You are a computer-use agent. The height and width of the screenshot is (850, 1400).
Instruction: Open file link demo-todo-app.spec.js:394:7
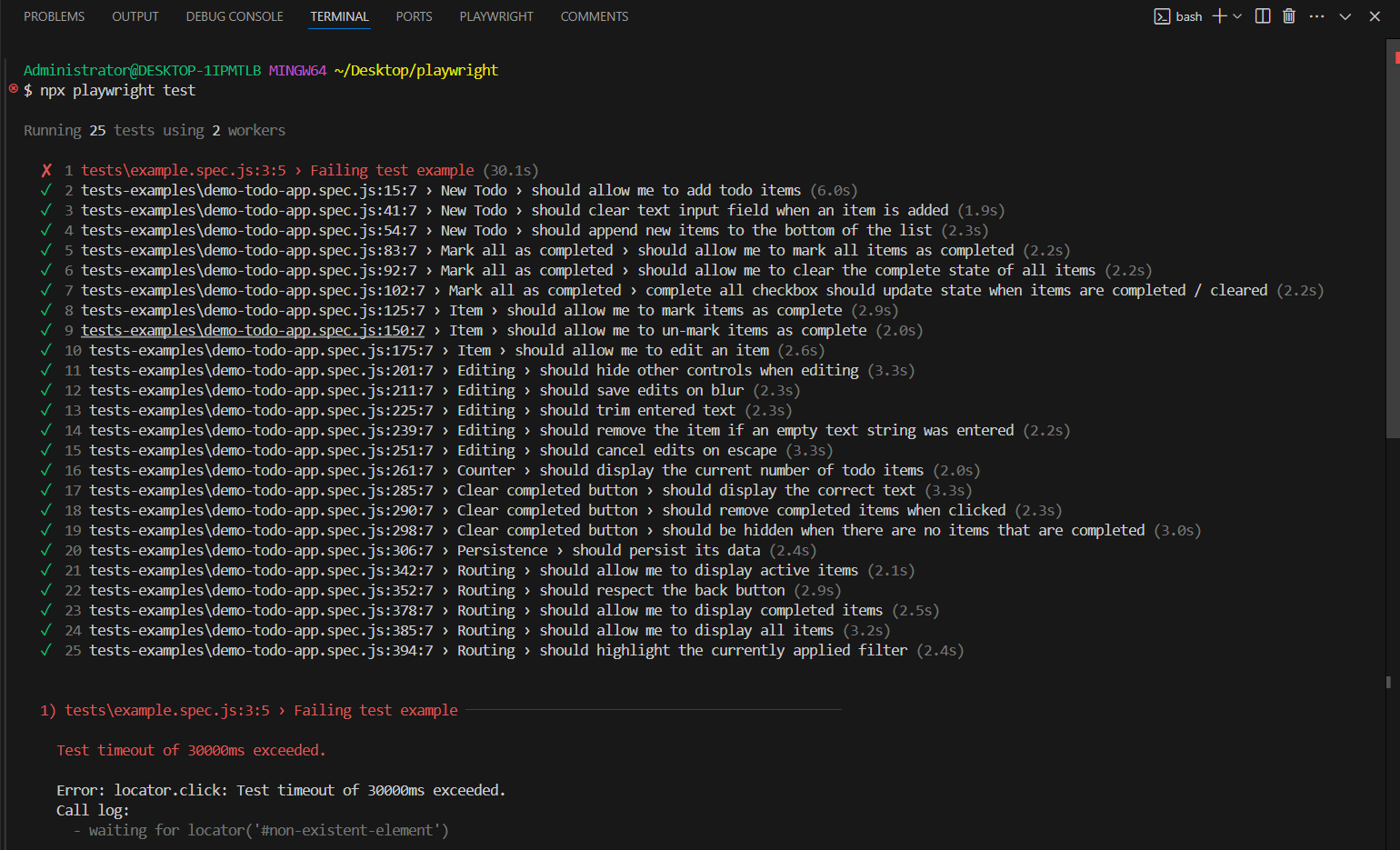click(262, 650)
